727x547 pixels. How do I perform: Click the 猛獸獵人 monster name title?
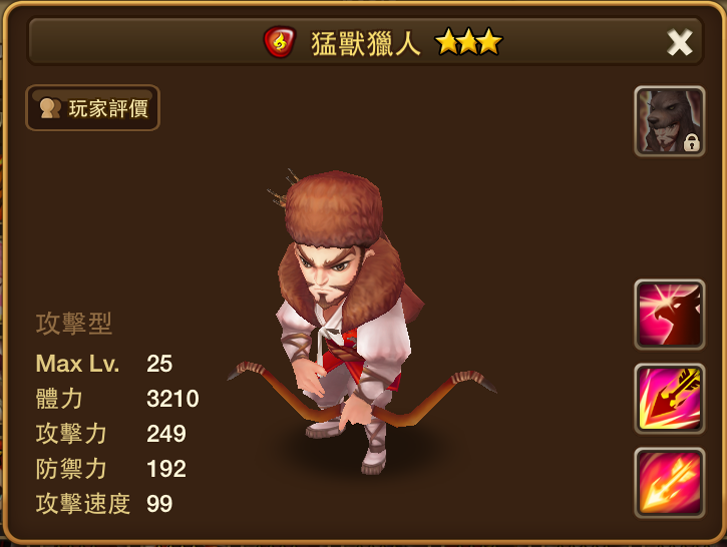[365, 43]
